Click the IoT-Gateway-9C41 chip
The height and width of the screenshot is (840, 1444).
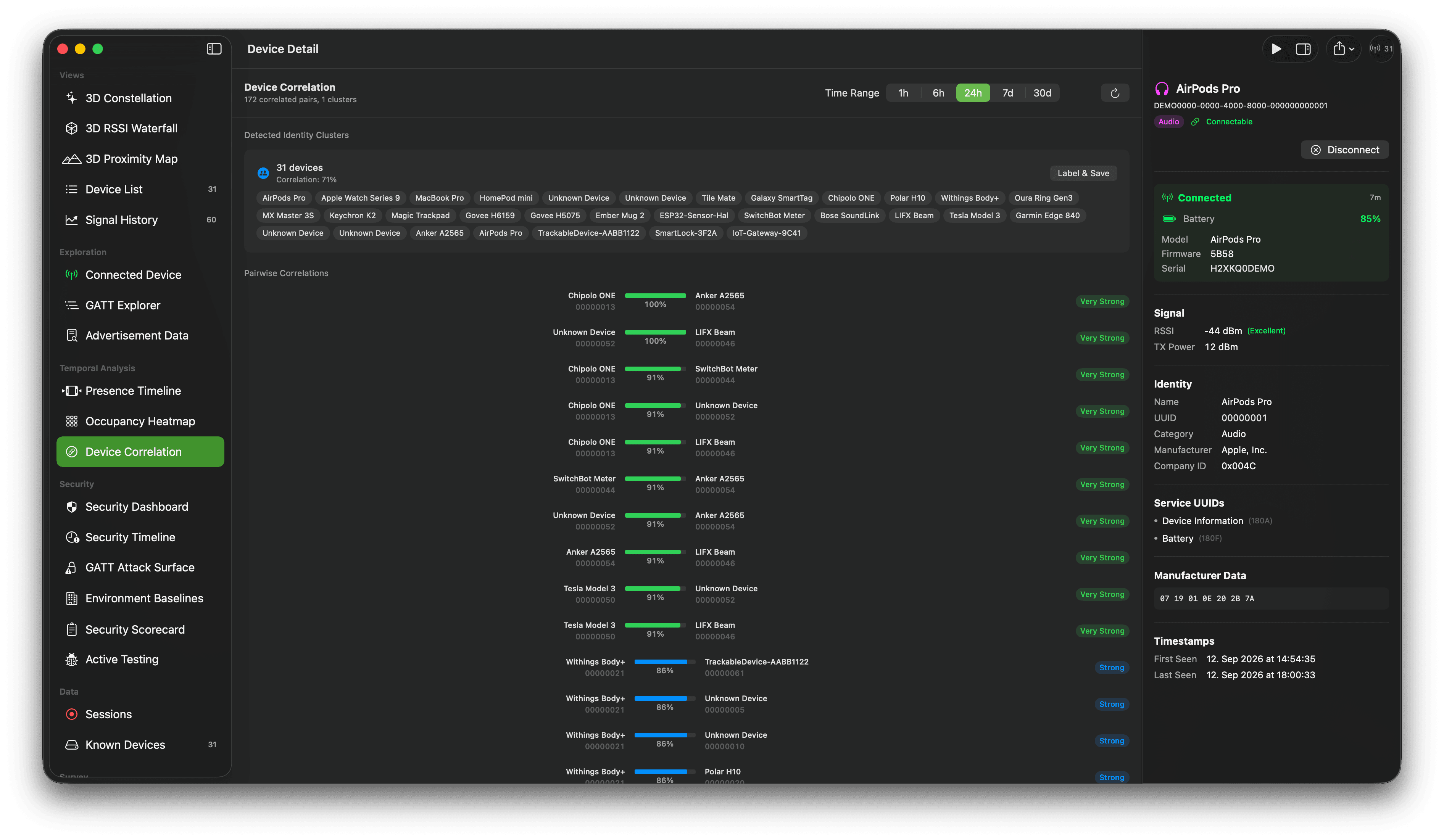766,233
